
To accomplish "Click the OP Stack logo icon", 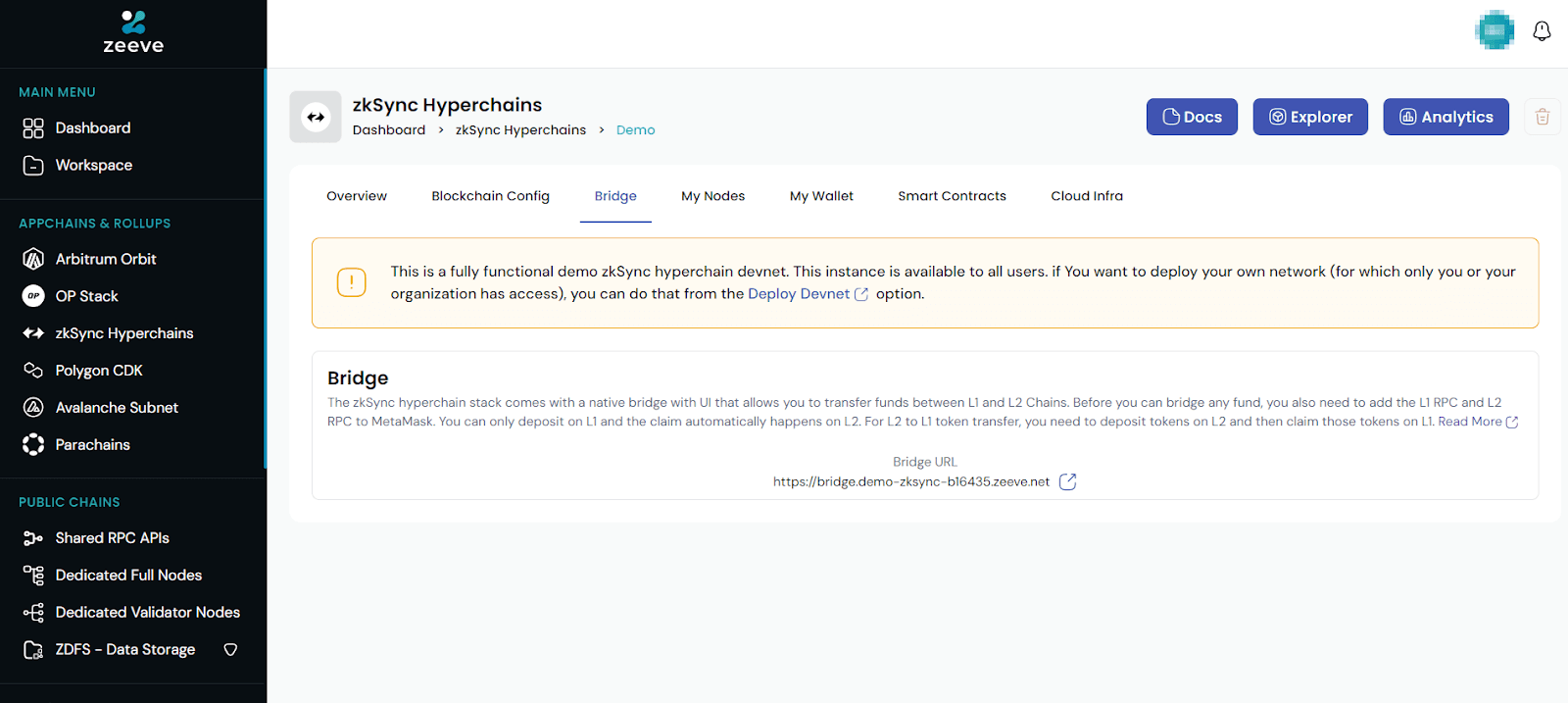I will point(33,296).
